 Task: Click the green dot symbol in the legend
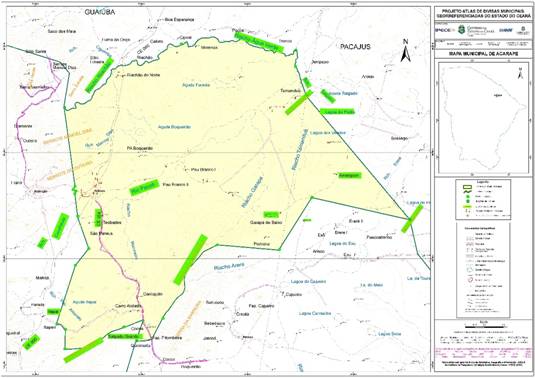[x=467, y=197]
